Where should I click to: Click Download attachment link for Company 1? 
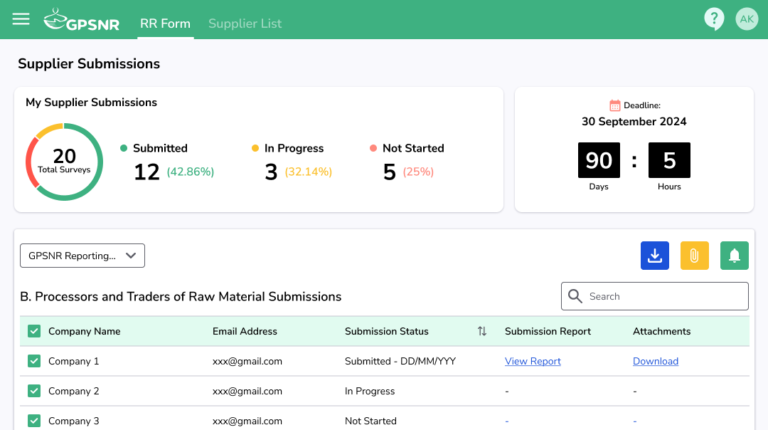pyautogui.click(x=655, y=361)
